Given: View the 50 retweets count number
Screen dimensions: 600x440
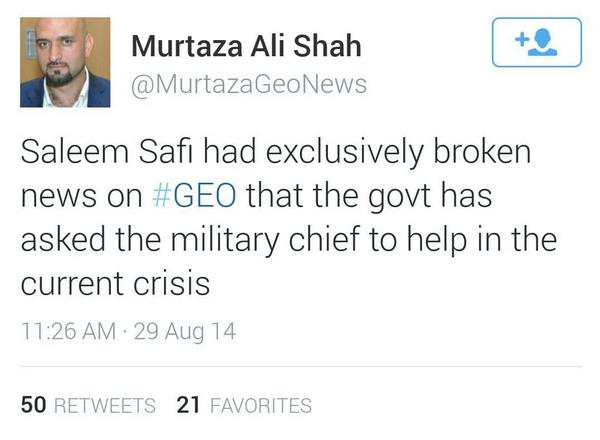Looking at the screenshot, I should [x=32, y=405].
